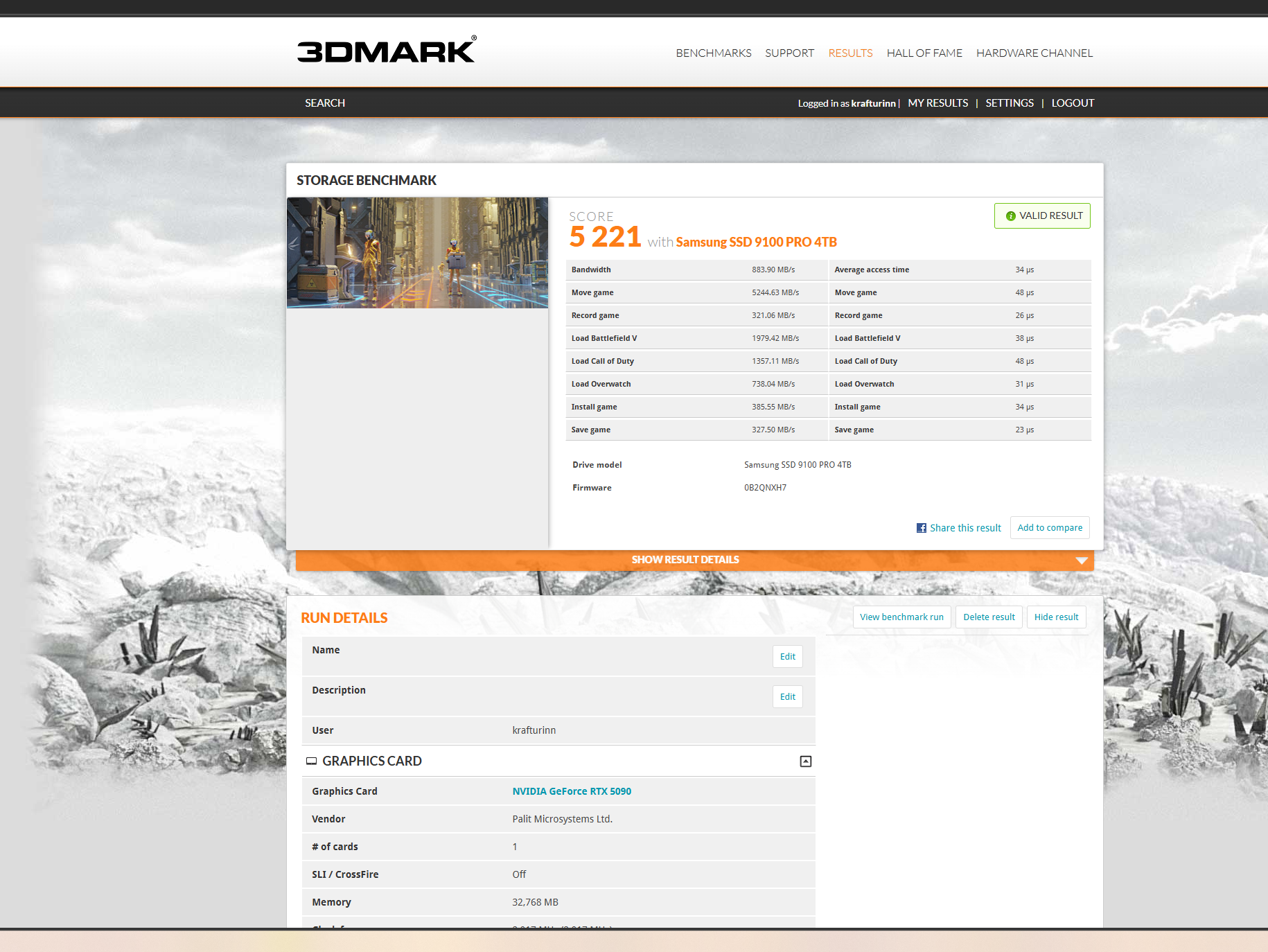1268x952 pixels.
Task: Click the Storage Benchmark thumbnail image
Action: coord(417,253)
